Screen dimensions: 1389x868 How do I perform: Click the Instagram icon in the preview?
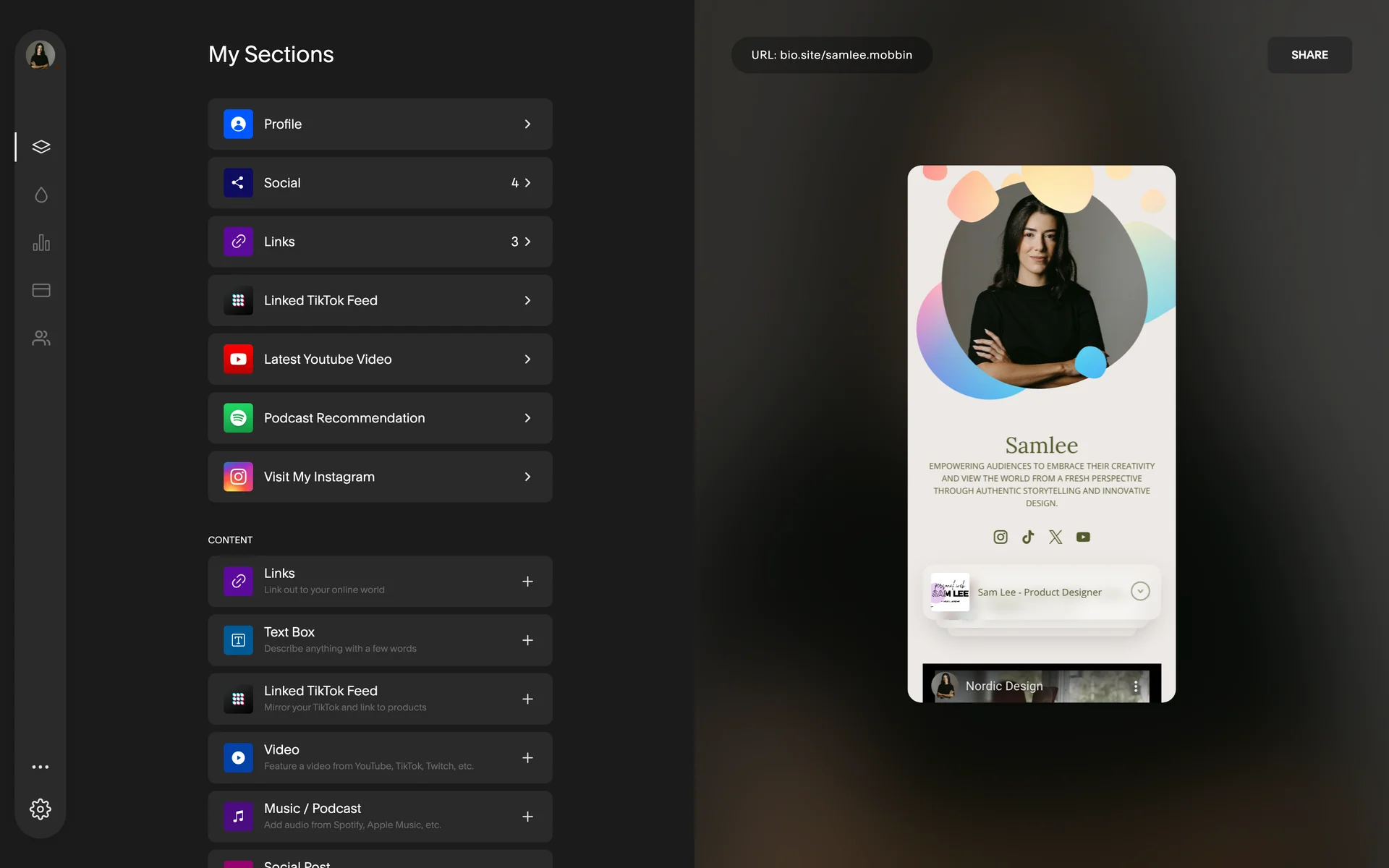(x=1001, y=537)
